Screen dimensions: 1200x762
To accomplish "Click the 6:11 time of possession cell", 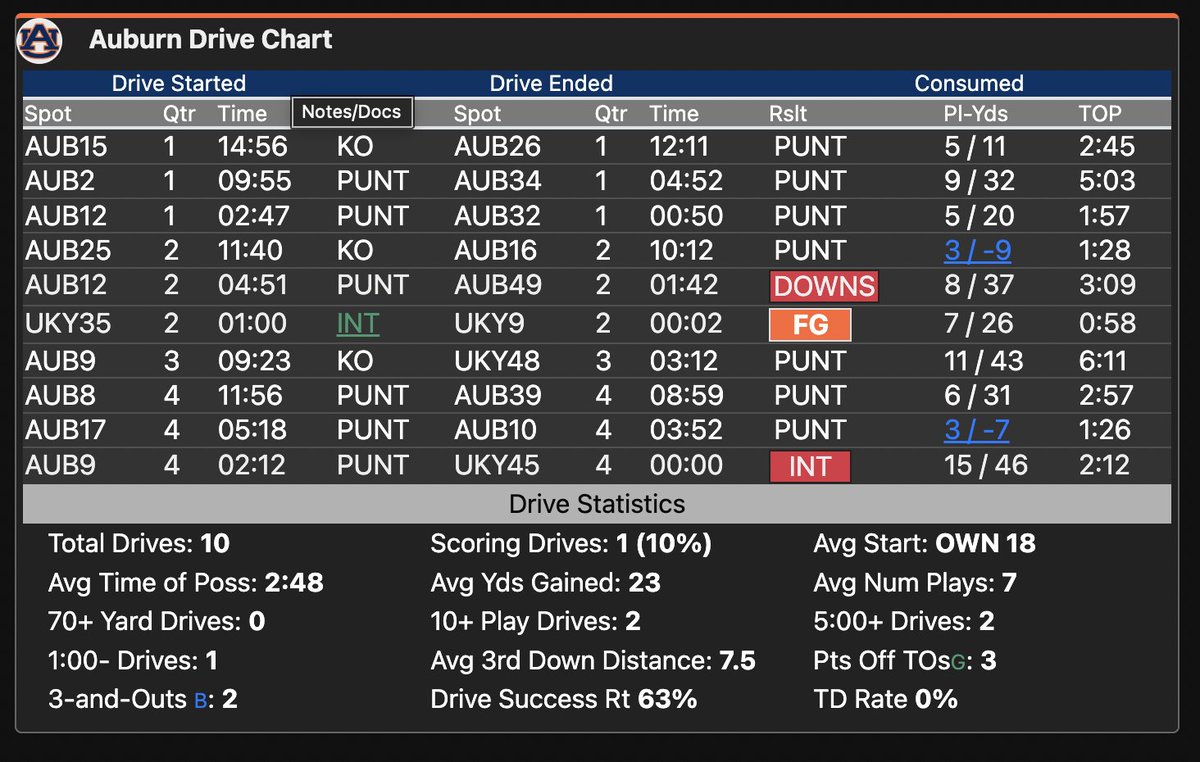I will [1104, 360].
